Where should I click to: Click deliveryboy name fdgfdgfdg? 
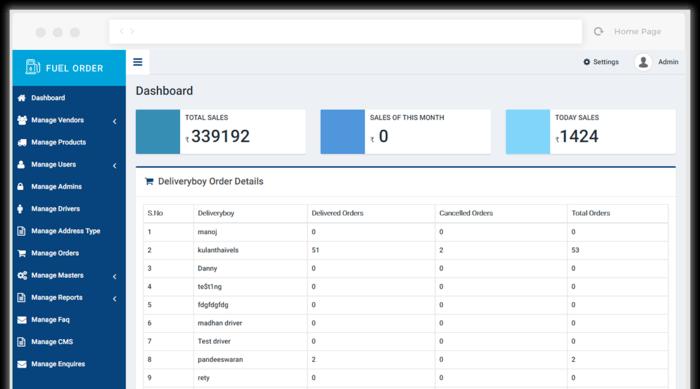click(213, 305)
